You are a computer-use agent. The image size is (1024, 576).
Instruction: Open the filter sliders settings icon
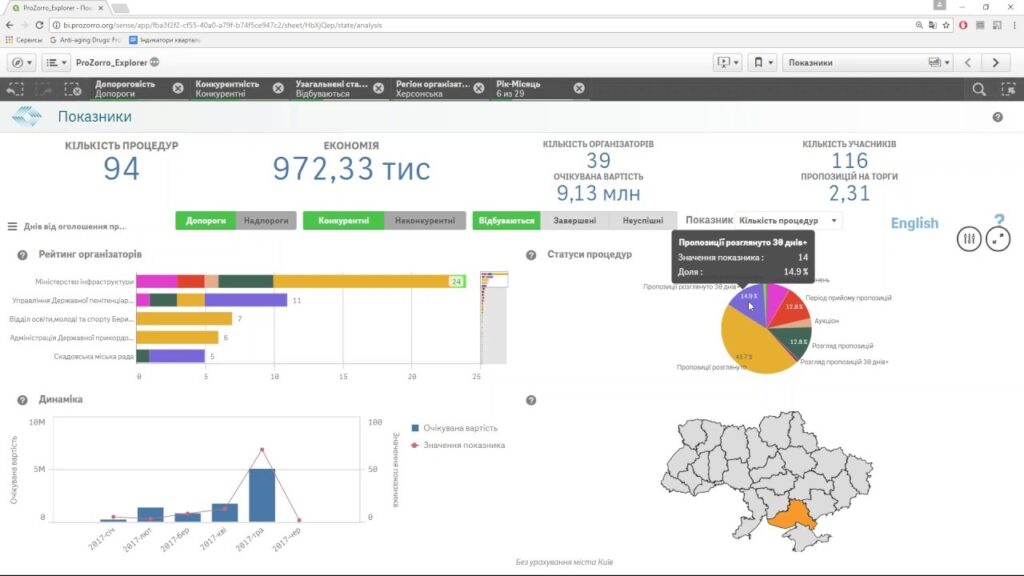point(969,239)
